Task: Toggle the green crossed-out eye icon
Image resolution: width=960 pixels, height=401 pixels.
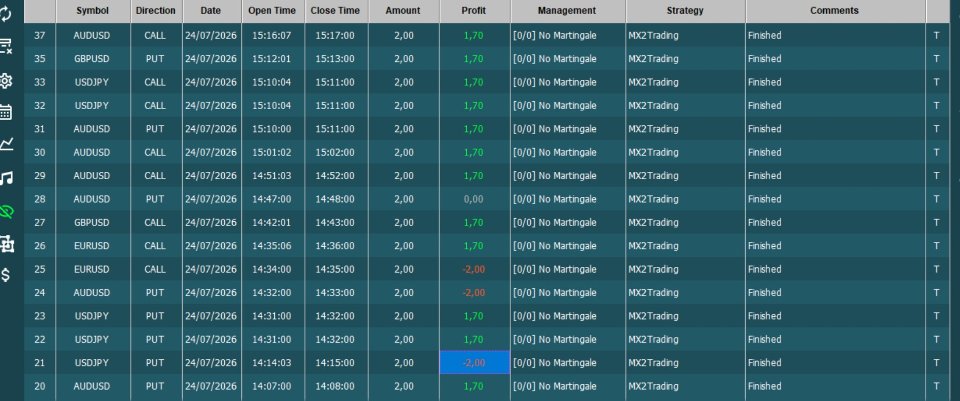Action: tap(7, 212)
